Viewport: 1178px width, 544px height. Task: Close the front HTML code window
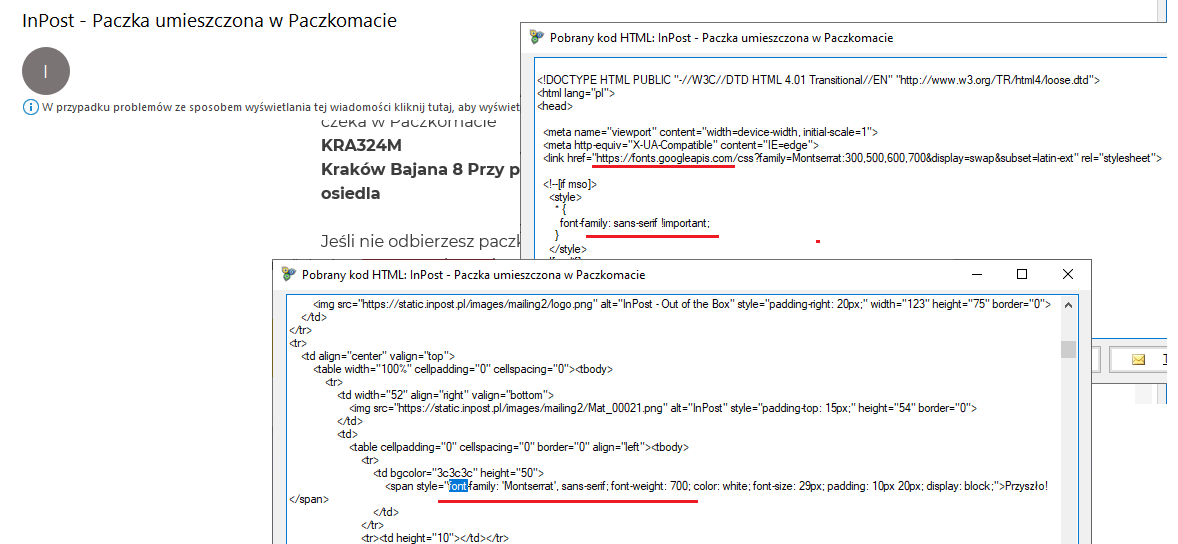pyautogui.click(x=1068, y=275)
